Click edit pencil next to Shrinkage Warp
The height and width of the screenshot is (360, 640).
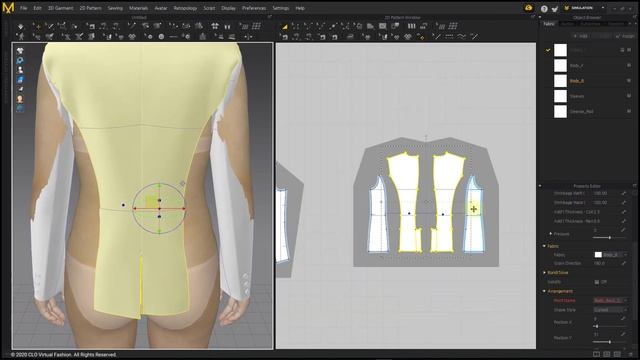[x=624, y=202]
